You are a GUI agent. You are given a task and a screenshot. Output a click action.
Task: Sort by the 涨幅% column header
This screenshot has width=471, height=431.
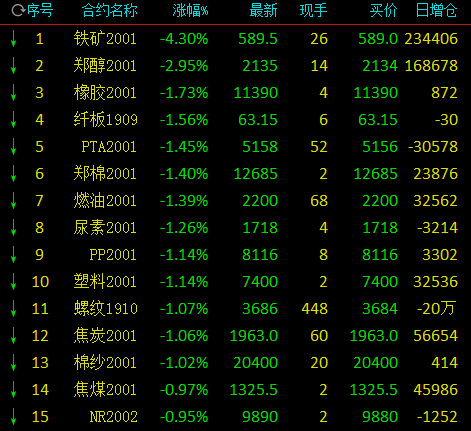190,11
